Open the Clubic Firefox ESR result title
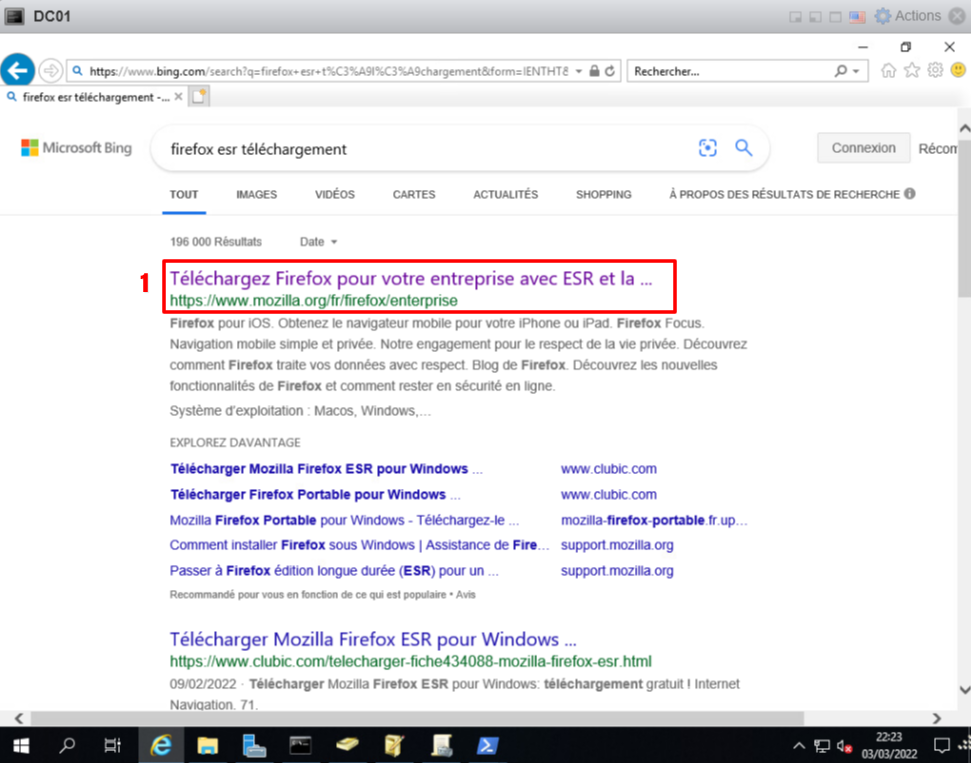The height and width of the screenshot is (763, 971). click(373, 639)
